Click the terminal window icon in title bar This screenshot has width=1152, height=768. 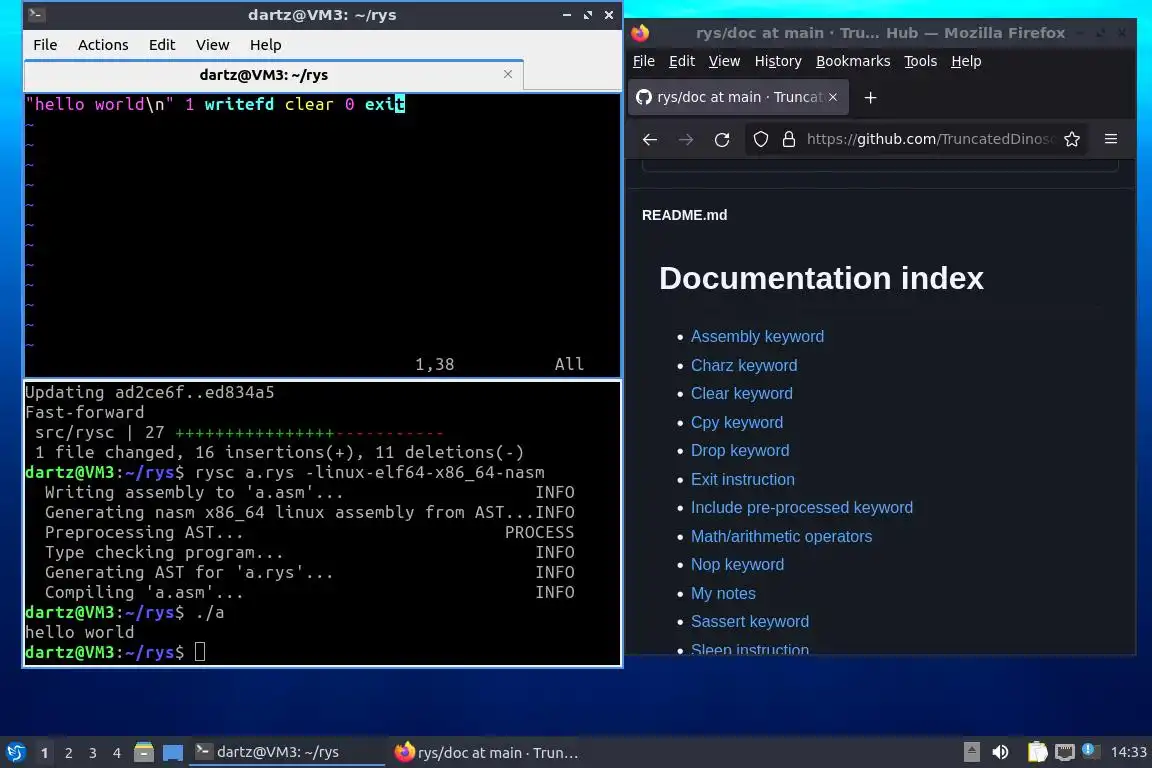tap(36, 14)
